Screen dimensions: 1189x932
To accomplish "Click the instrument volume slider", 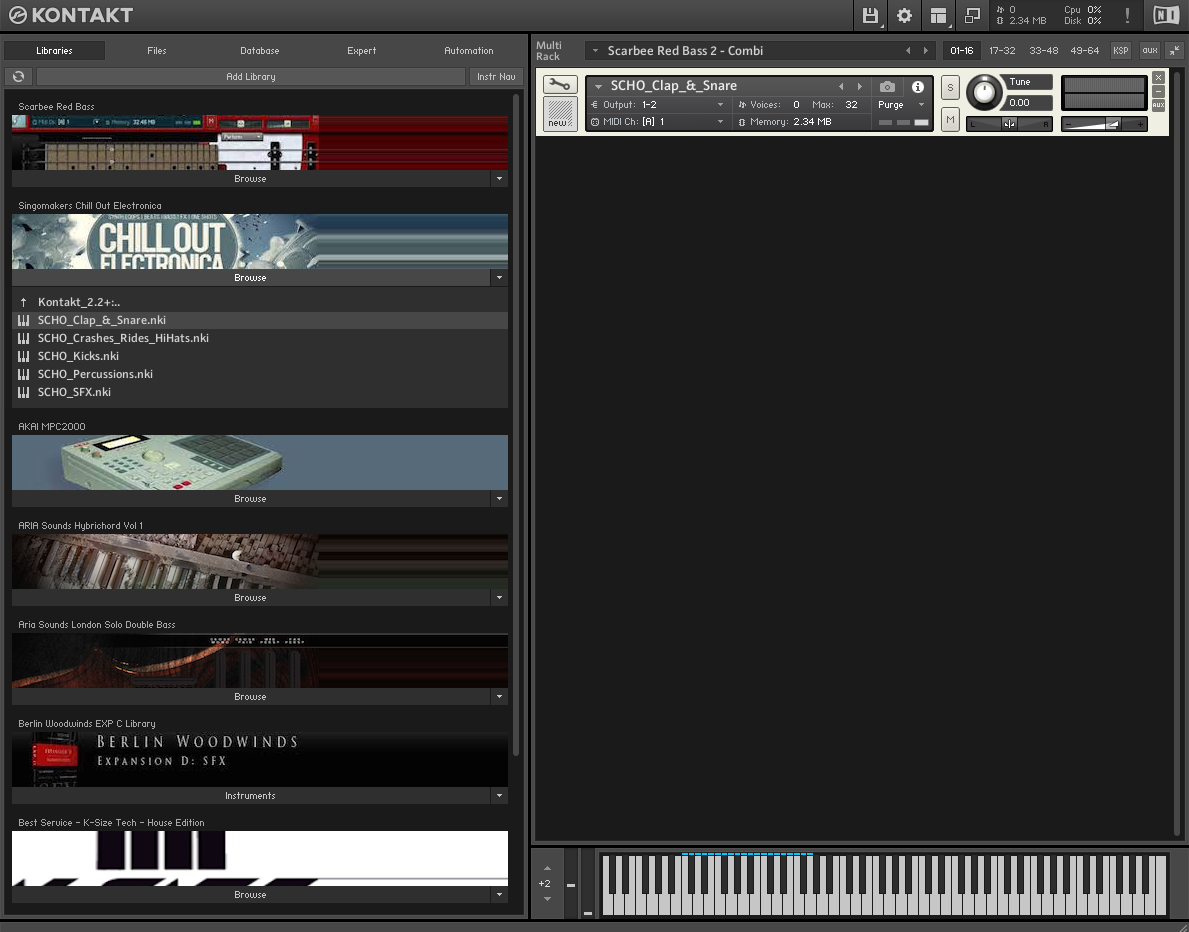I will tap(1103, 124).
